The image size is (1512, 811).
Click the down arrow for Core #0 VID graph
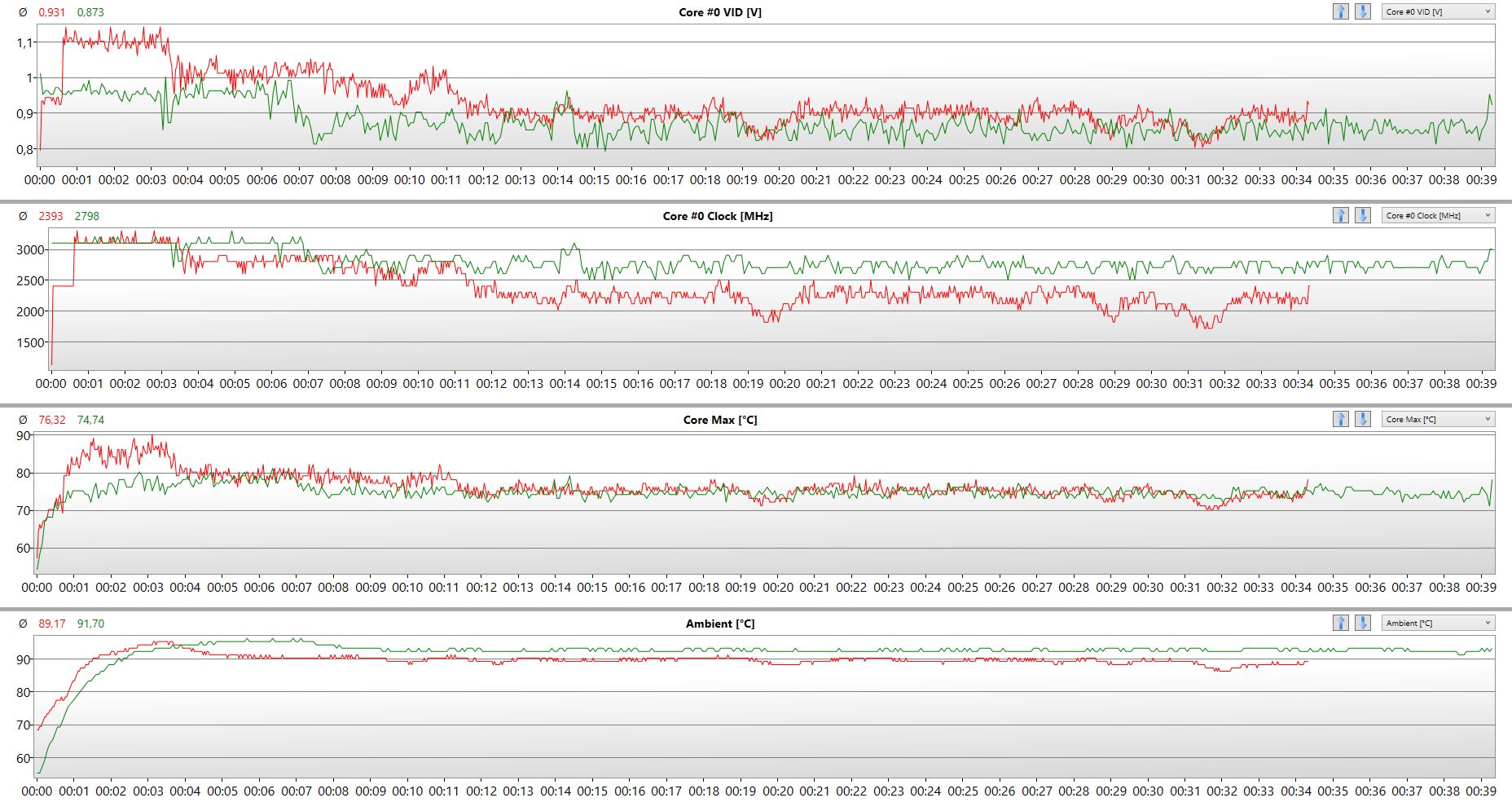click(1362, 11)
